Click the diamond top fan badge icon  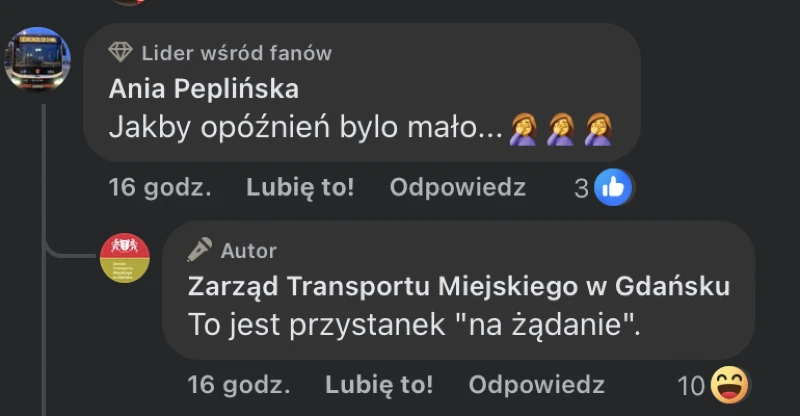[x=120, y=52]
